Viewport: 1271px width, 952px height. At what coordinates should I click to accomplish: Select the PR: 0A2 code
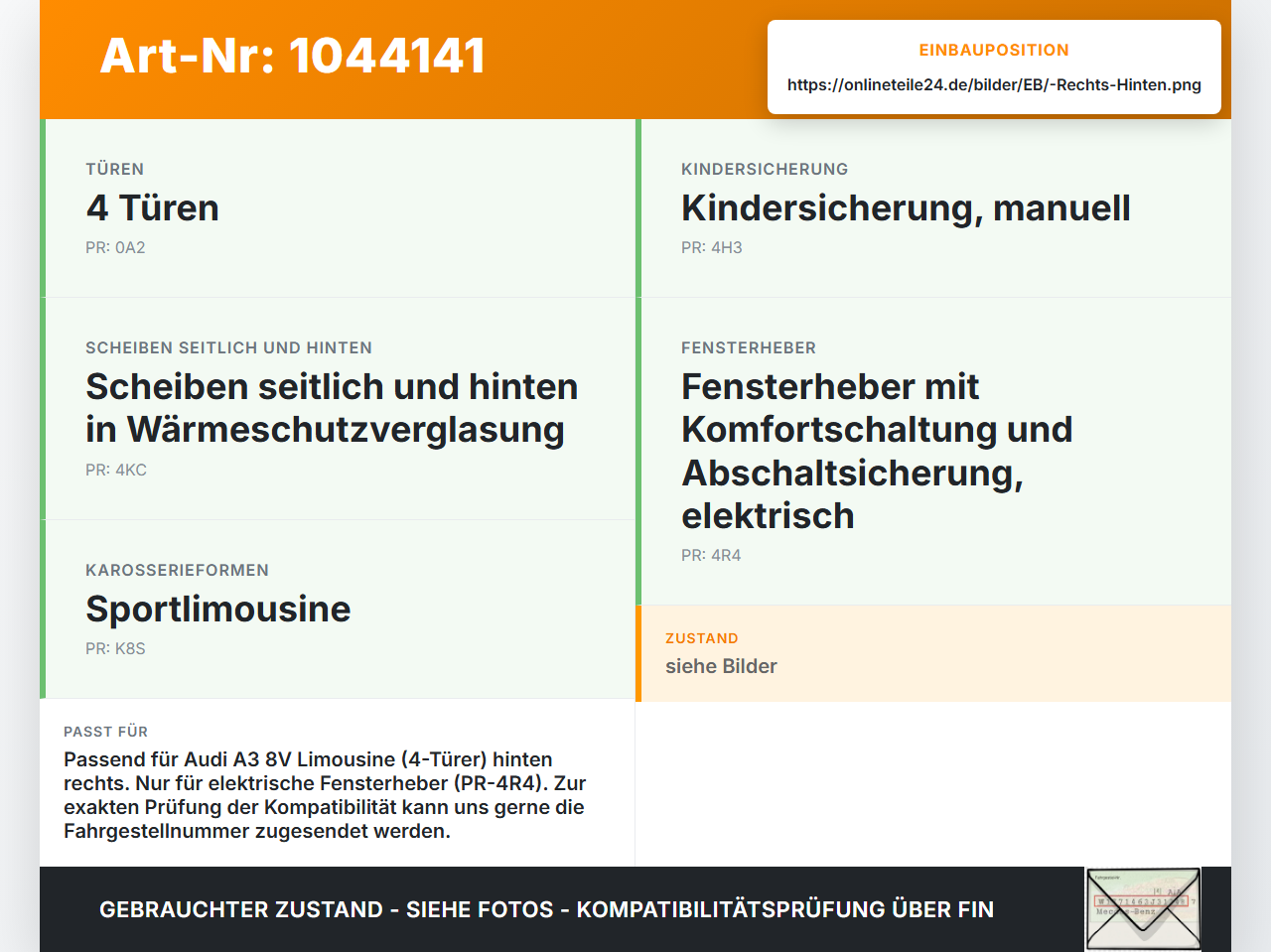115,248
